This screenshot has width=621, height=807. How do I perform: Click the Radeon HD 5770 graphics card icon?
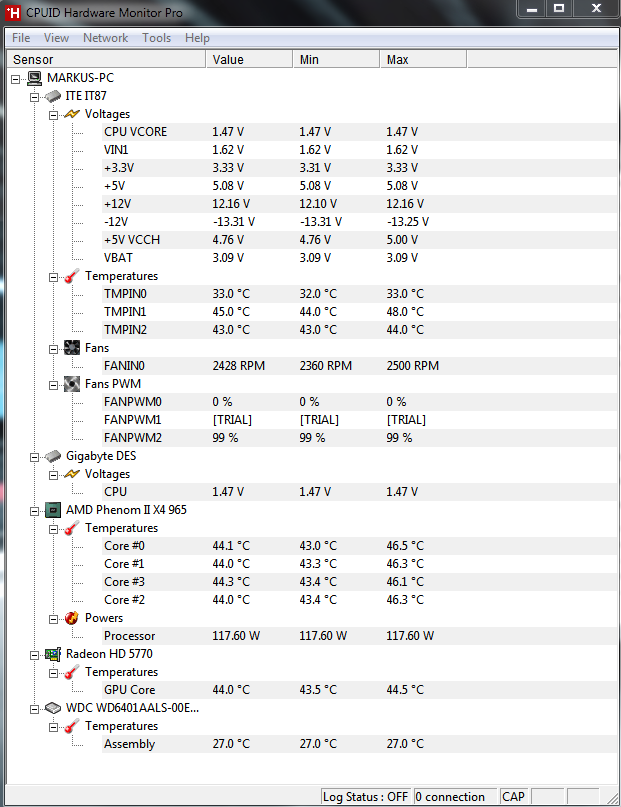53,654
